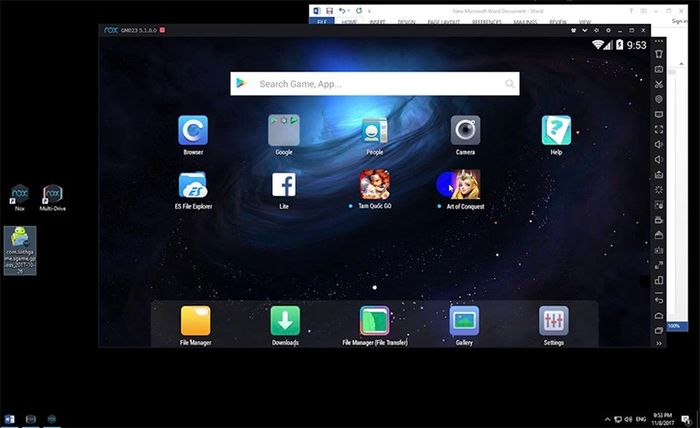
Task: Open volume control in system tray
Action: click(628, 419)
